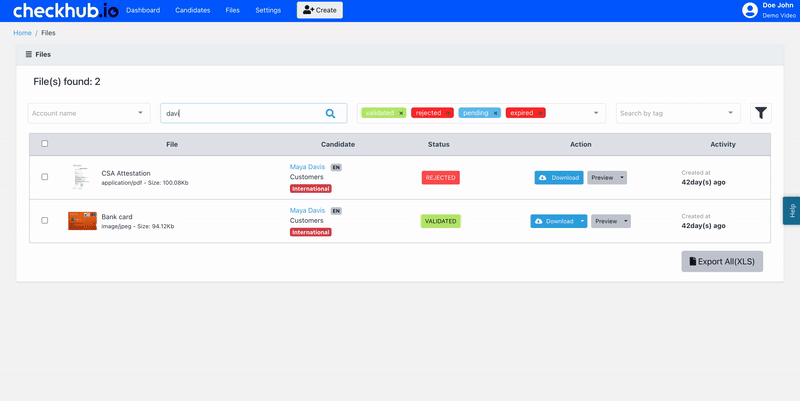Remove the validated status tag
800x401 pixels.
click(401, 113)
